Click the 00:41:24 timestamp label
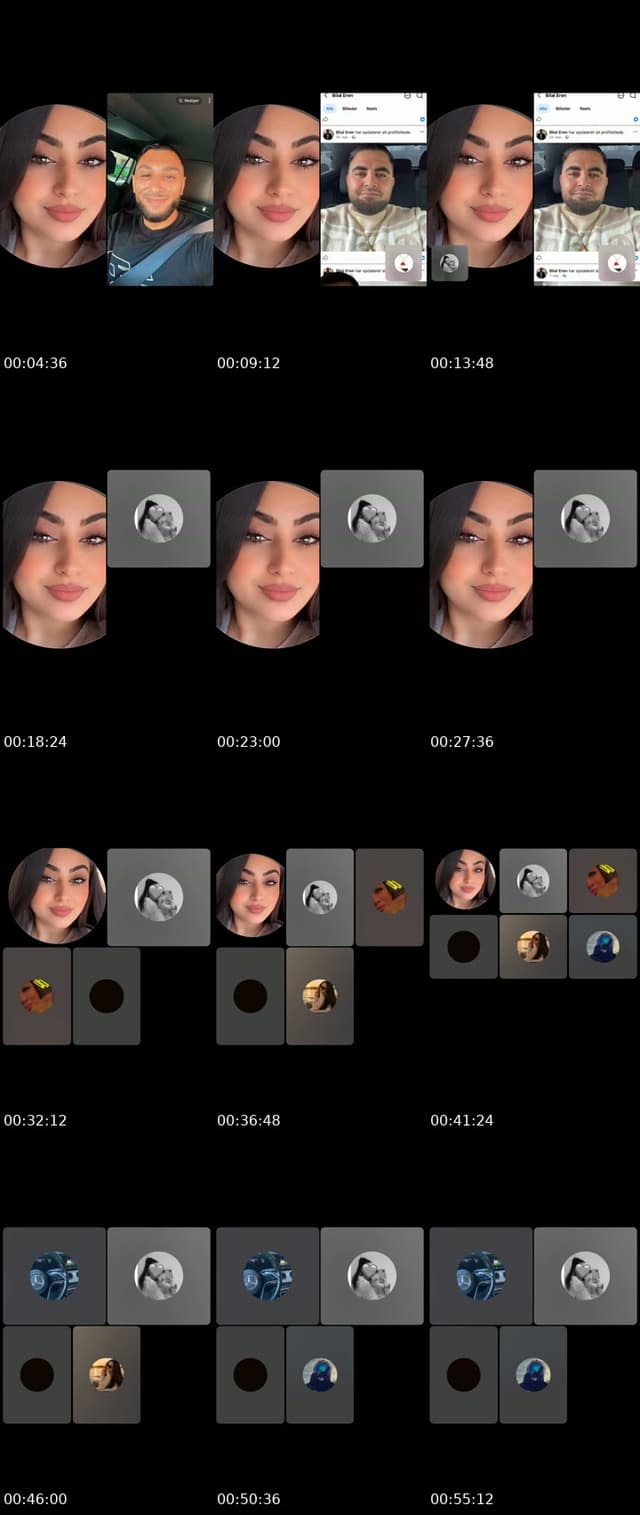 [x=462, y=1120]
